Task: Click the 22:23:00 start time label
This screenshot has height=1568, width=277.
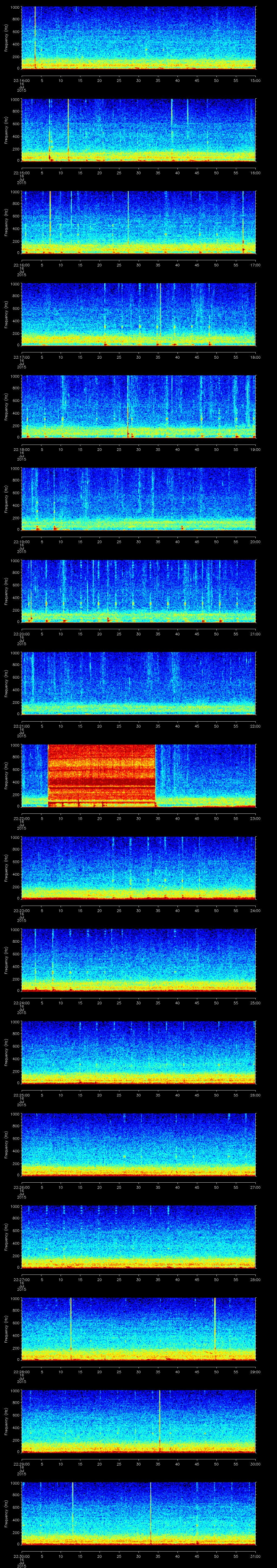Action: click(x=21, y=910)
